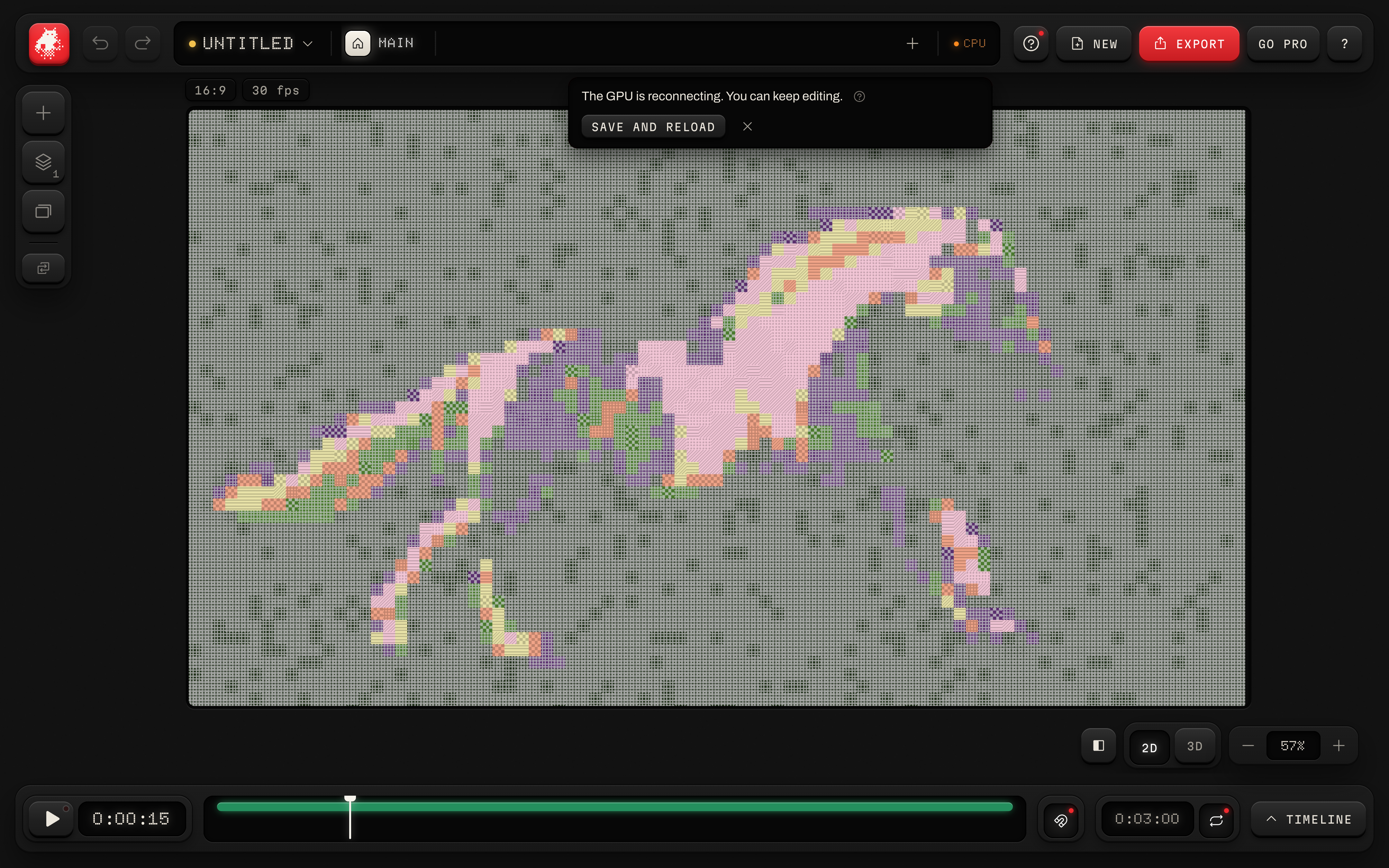Click the CPU status indicator
The width and height of the screenshot is (1389, 868).
click(969, 44)
